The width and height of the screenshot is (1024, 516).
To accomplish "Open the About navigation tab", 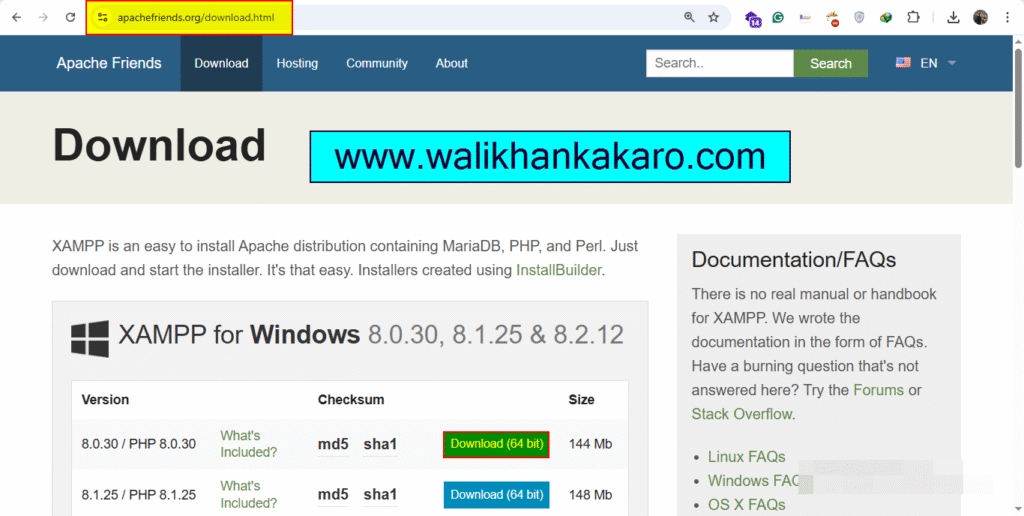I will click(452, 63).
